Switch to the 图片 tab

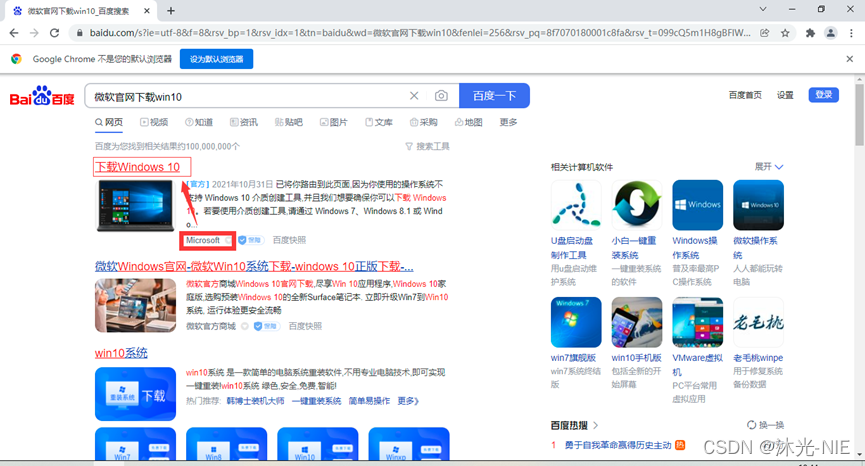click(x=334, y=122)
